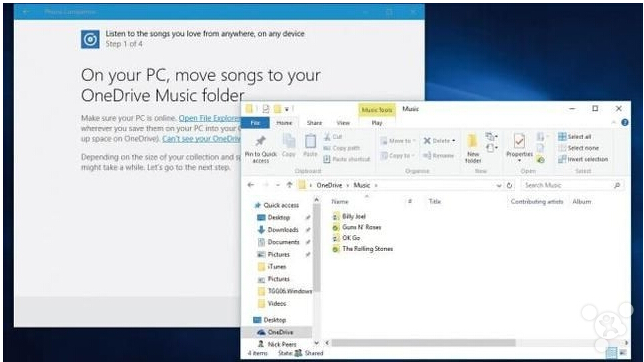Image resolution: width=644 pixels, height=362 pixels.
Task: Click the Paste icon in ribbon
Action: tap(310, 141)
